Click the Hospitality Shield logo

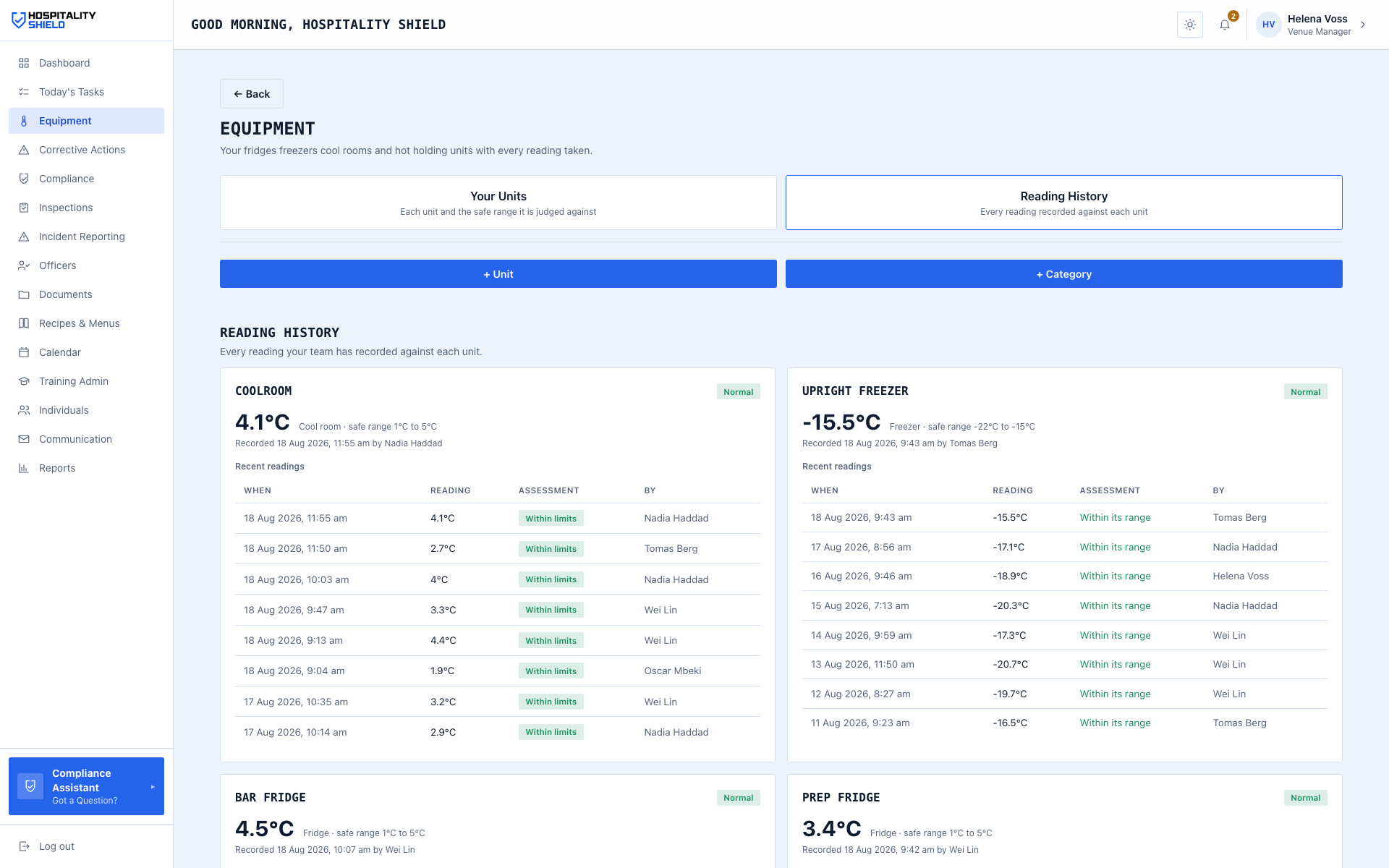[x=54, y=20]
